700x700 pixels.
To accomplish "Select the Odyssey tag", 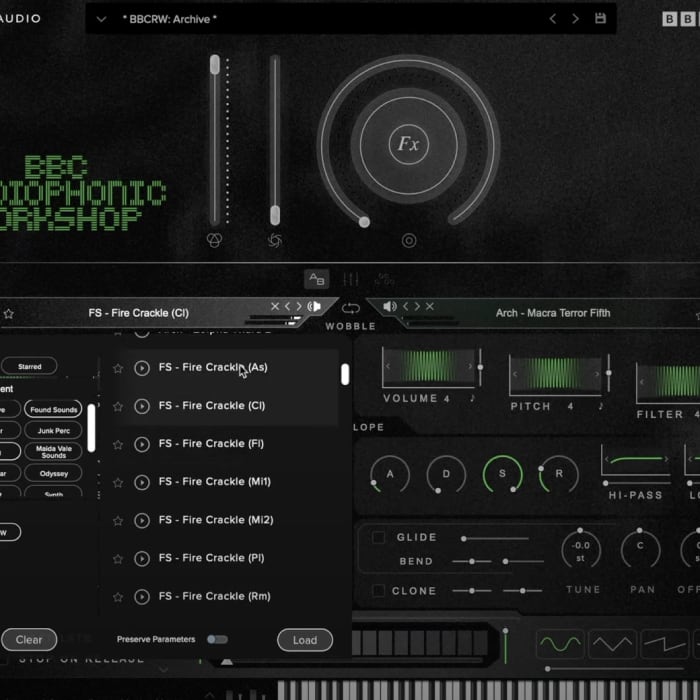I will [x=54, y=473].
